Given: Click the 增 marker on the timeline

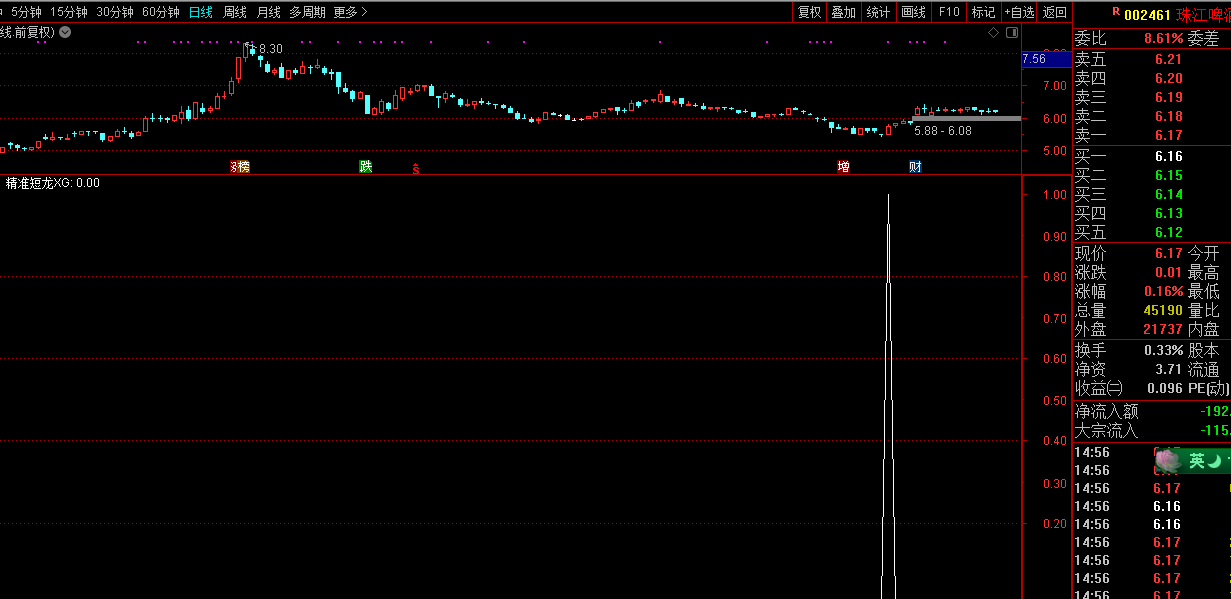Looking at the screenshot, I should click(x=843, y=167).
